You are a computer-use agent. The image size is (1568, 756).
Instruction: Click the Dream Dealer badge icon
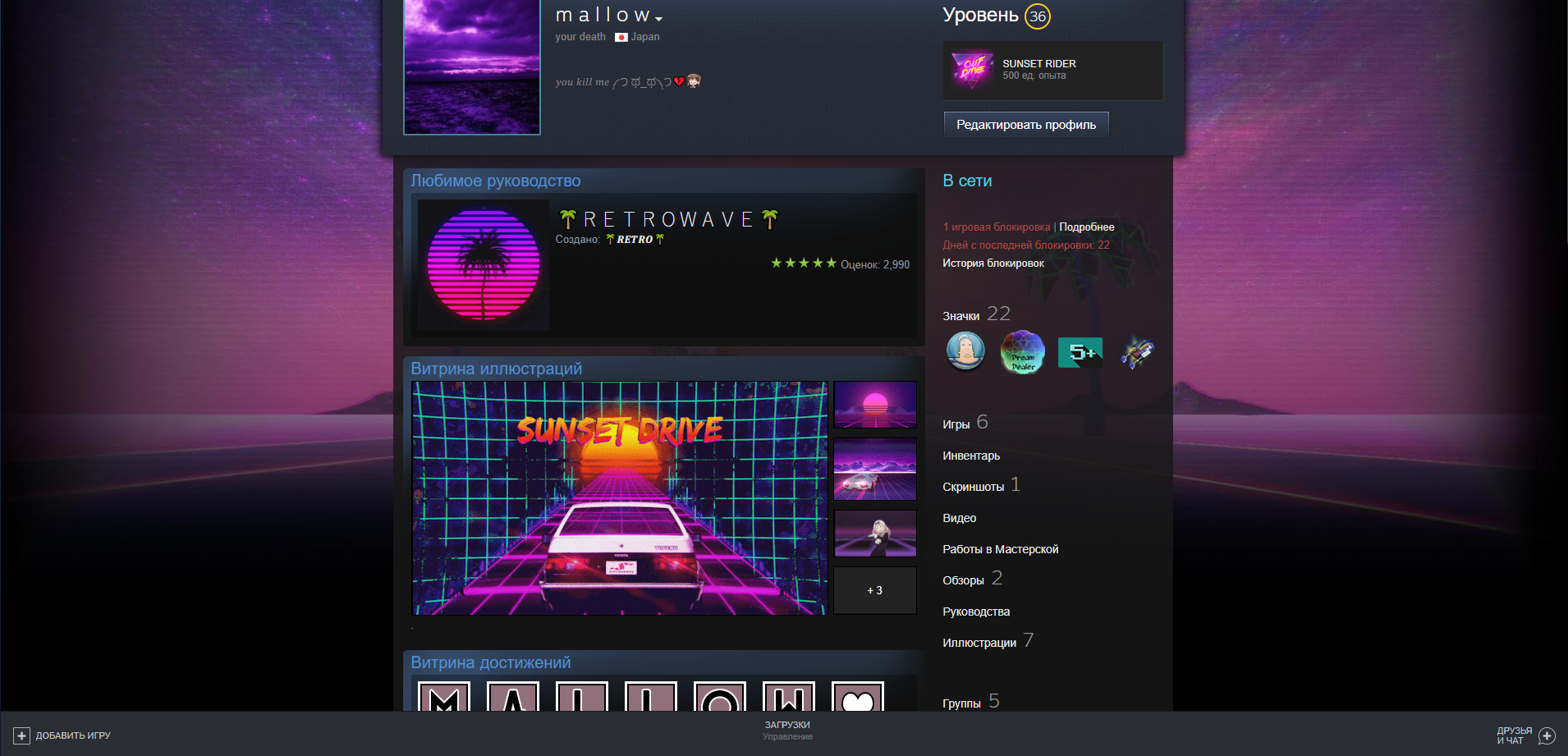[1023, 351]
